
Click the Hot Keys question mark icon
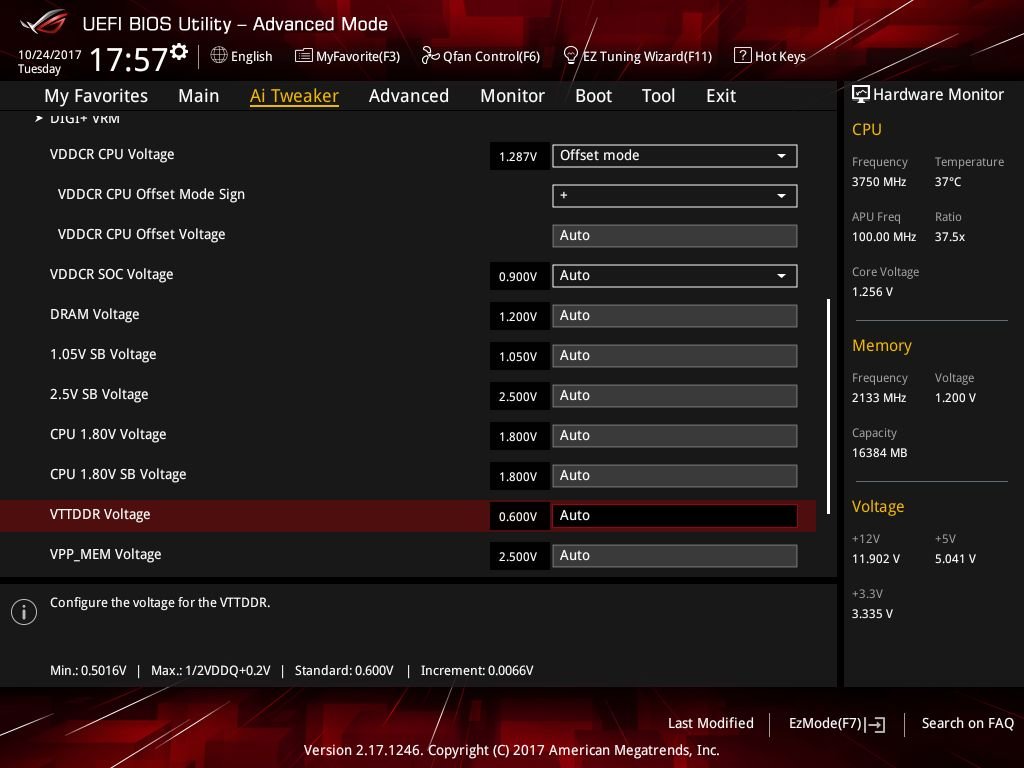click(x=743, y=56)
